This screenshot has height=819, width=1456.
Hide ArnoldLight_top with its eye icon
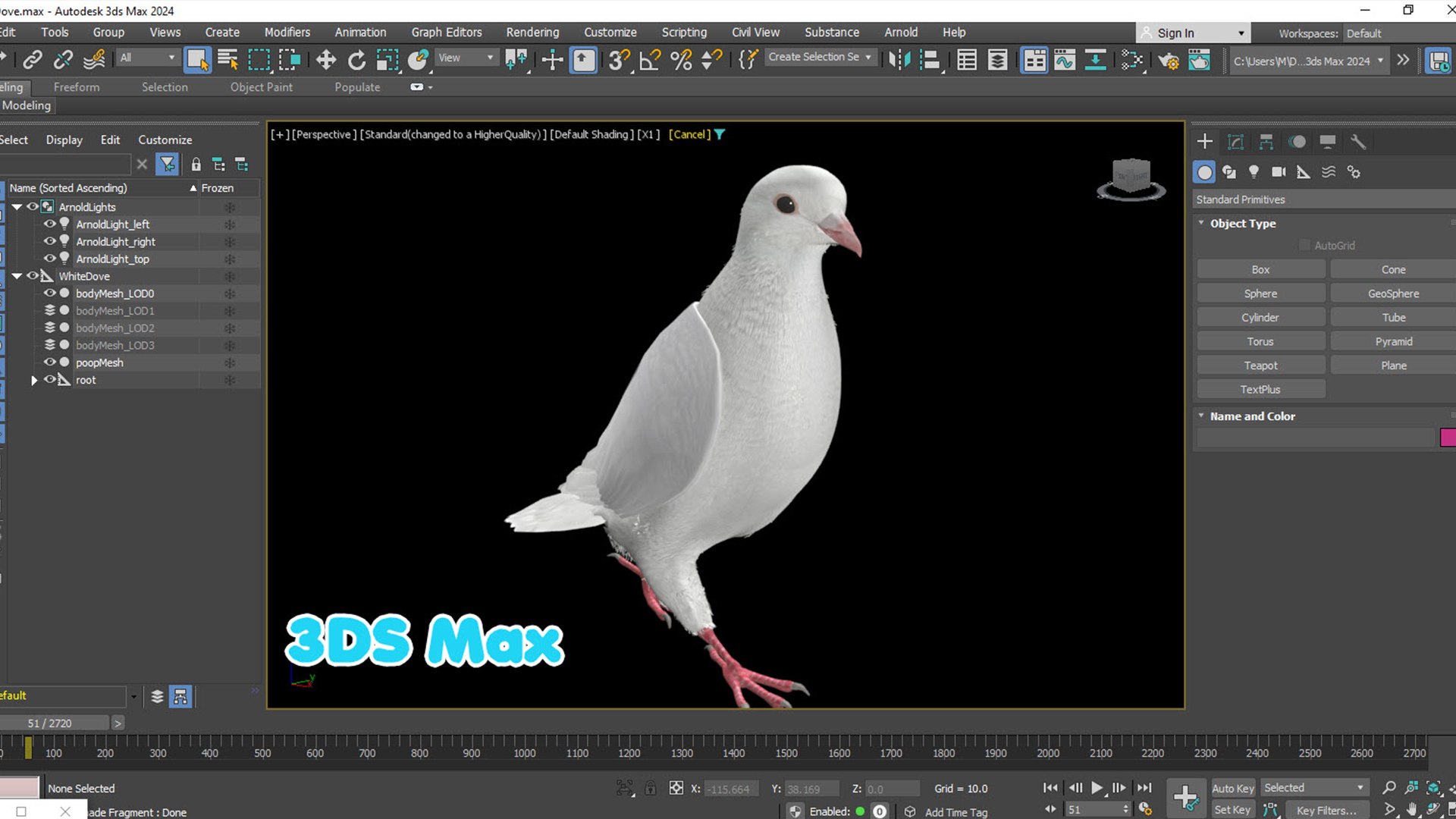(49, 259)
